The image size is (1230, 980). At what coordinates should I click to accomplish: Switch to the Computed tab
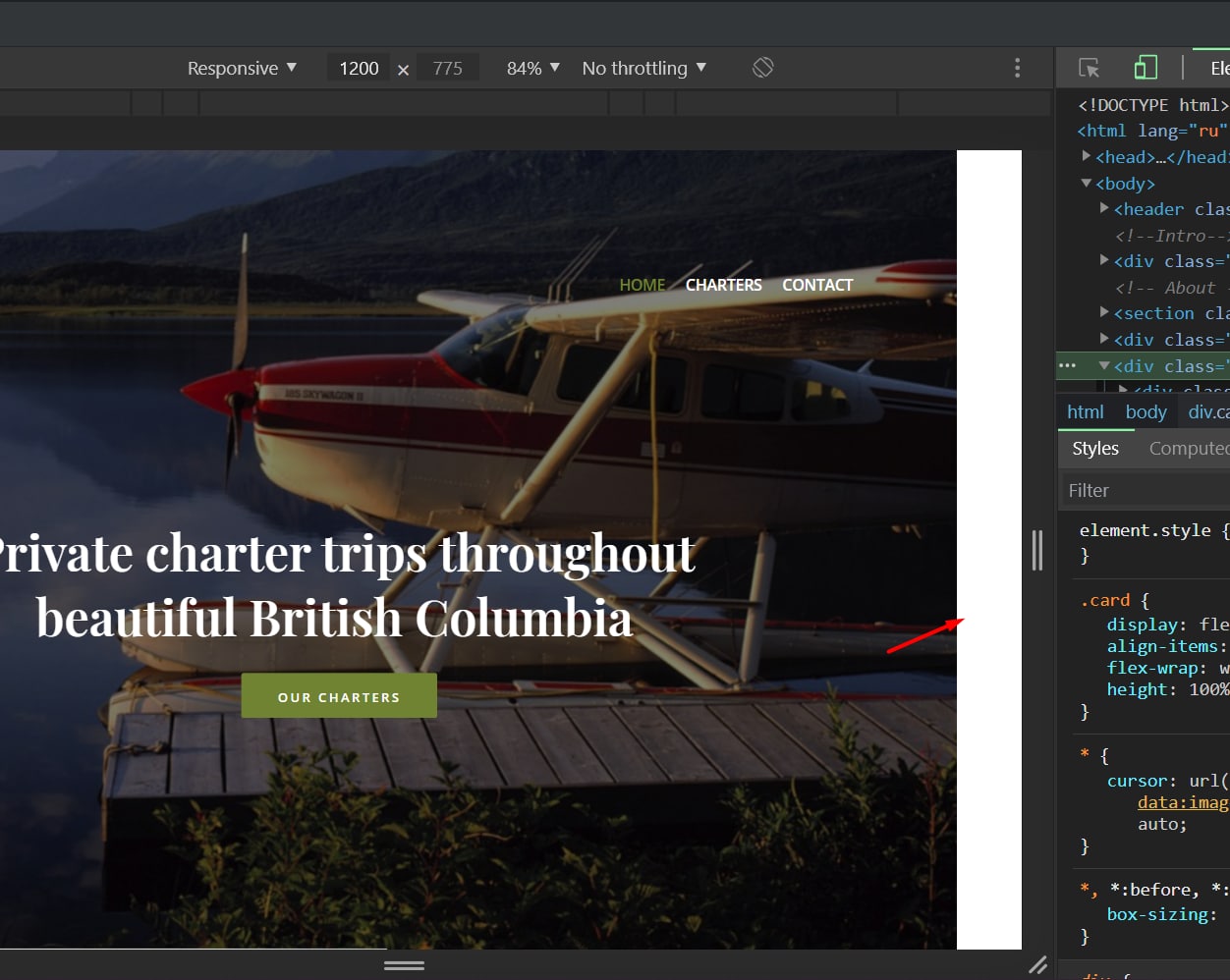click(x=1189, y=449)
